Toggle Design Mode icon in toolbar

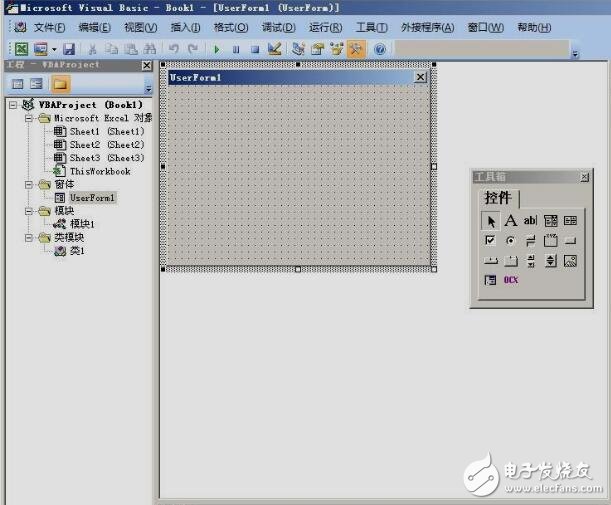(x=275, y=49)
